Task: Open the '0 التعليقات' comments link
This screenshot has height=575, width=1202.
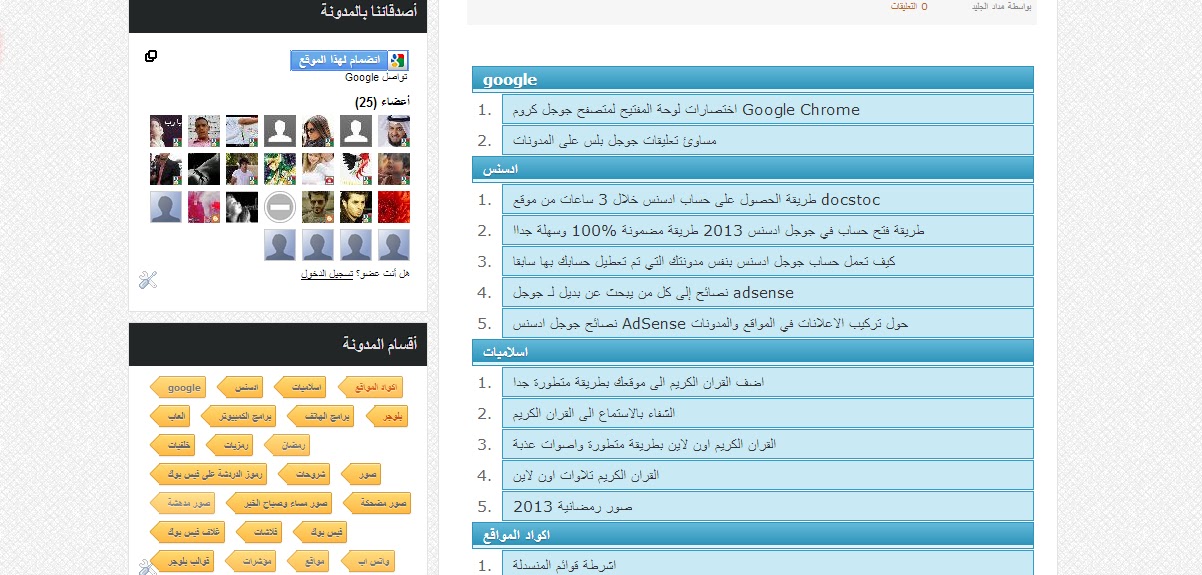Action: [x=909, y=6]
